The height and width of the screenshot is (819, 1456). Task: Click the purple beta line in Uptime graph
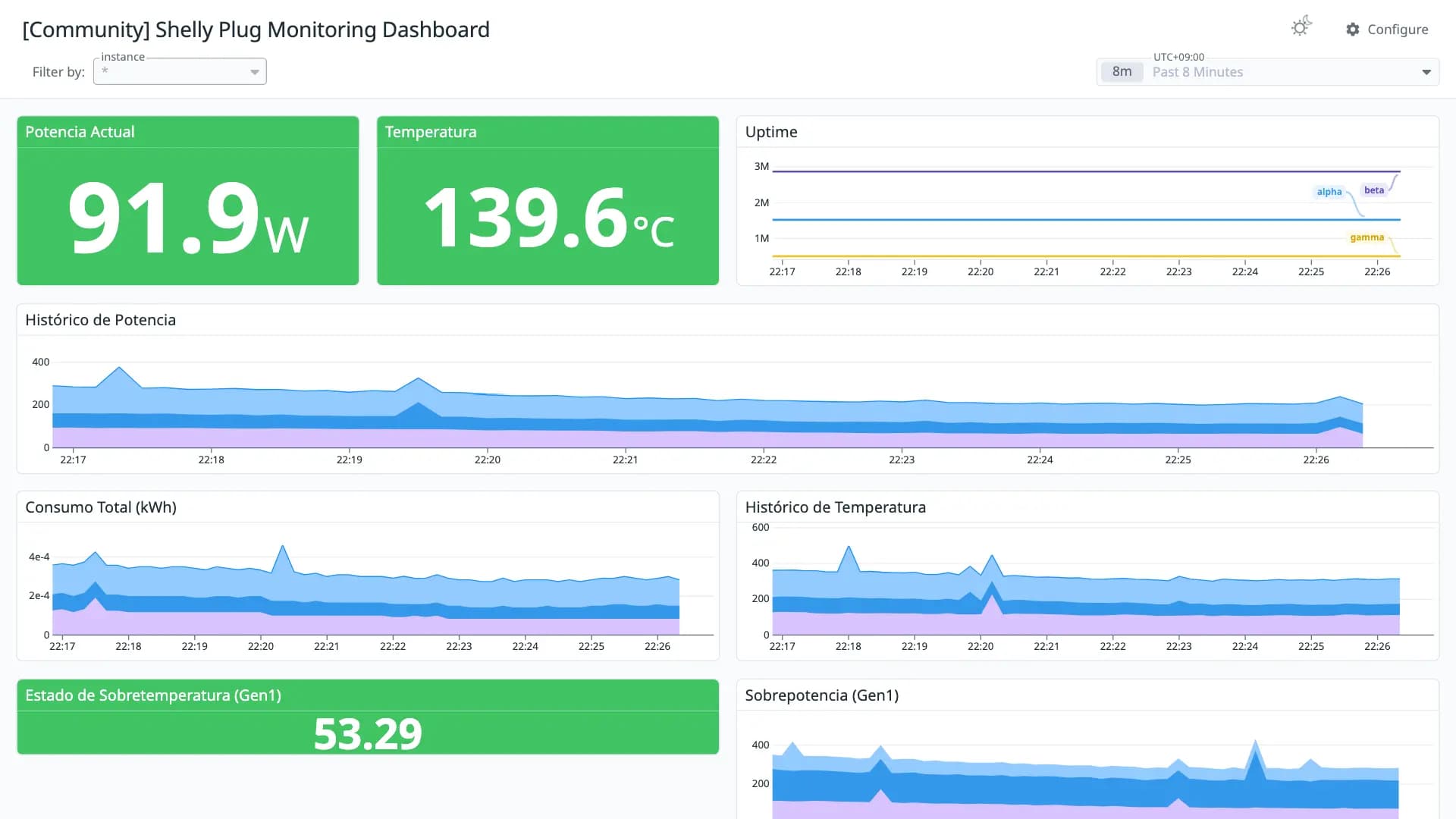pos(1086,171)
